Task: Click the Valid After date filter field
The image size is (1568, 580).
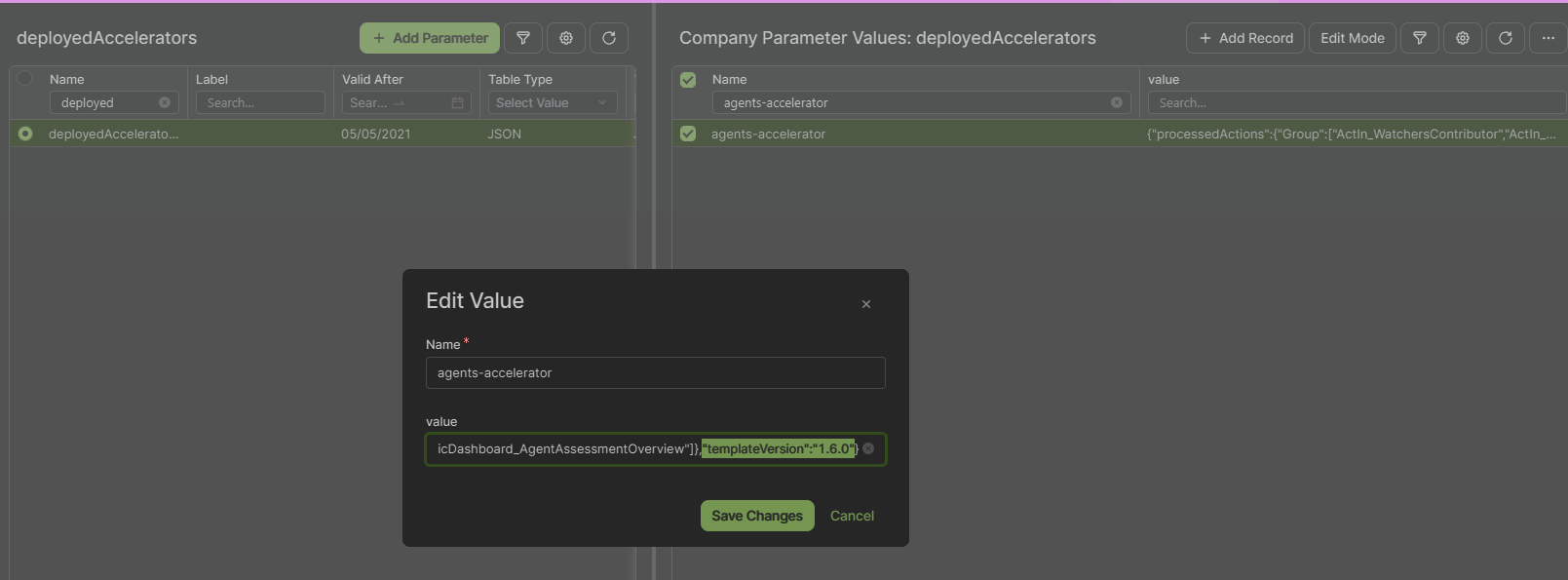Action: [x=406, y=102]
